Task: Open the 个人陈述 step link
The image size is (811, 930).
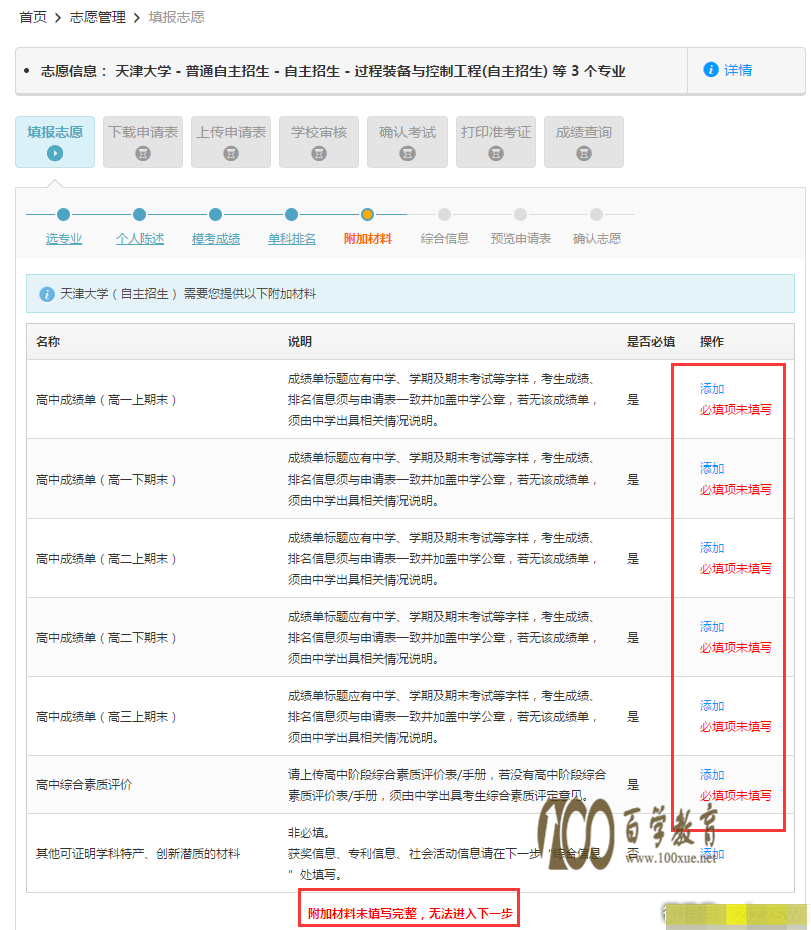Action: tap(139, 239)
